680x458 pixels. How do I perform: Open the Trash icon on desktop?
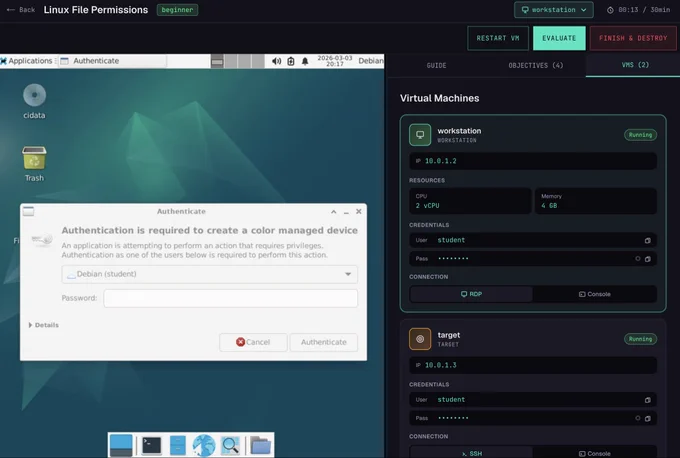(34, 158)
